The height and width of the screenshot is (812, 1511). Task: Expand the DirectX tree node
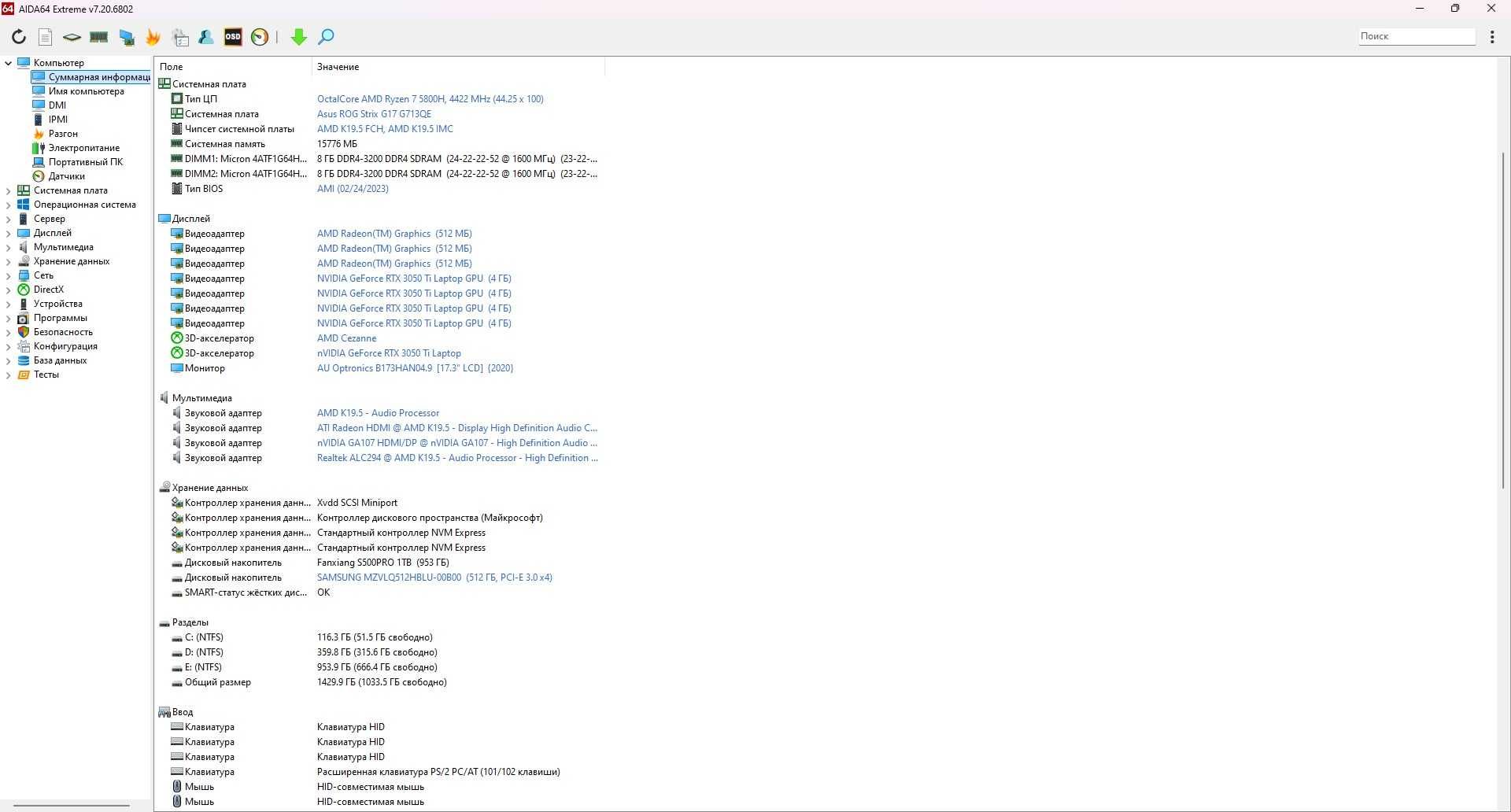(x=8, y=290)
